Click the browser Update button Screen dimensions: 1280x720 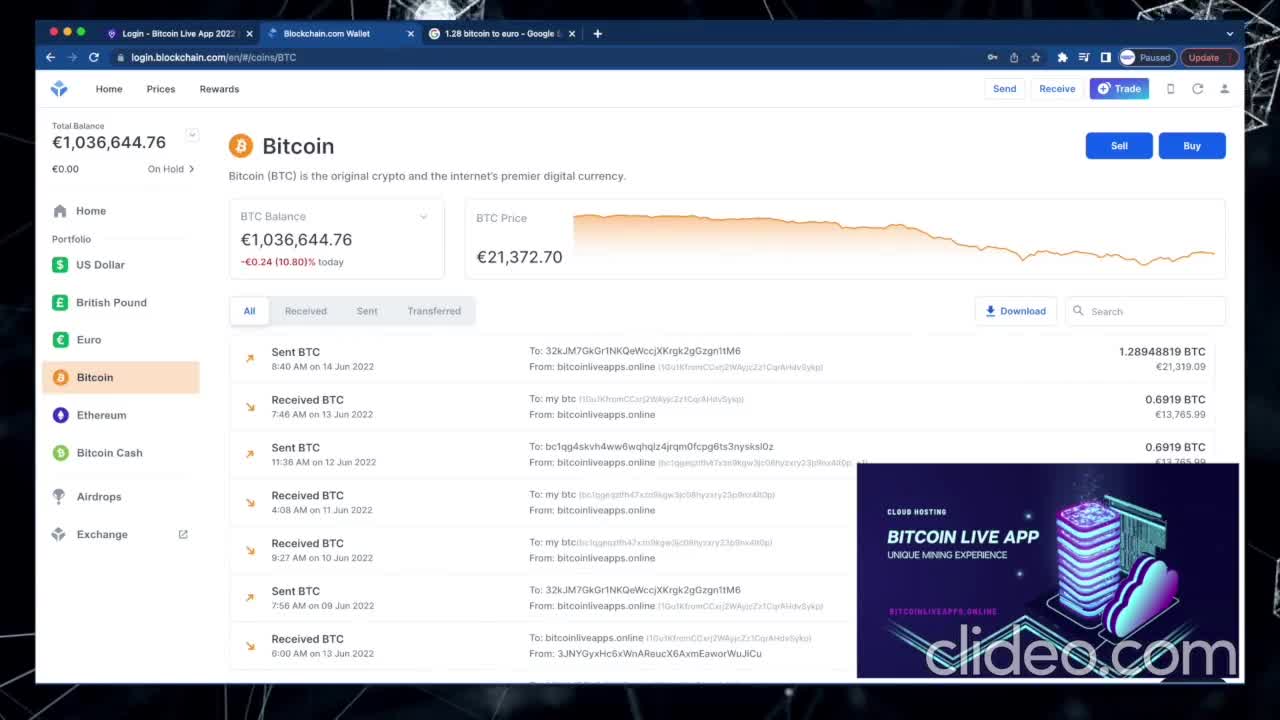1210,57
